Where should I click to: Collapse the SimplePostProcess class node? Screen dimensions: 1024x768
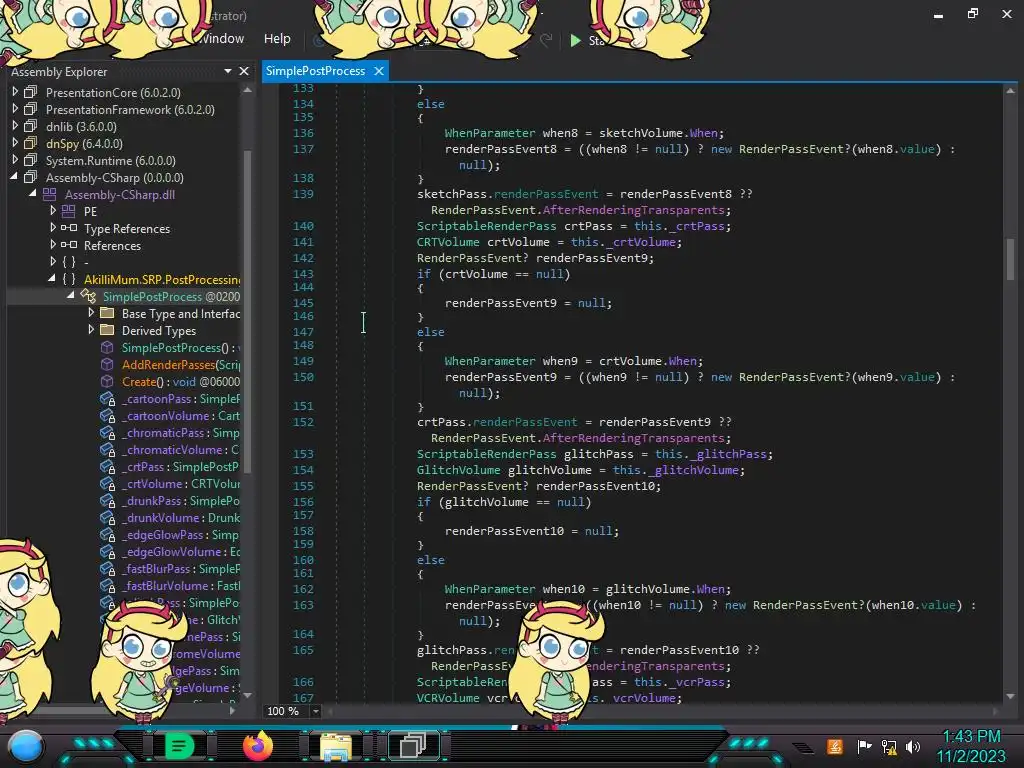click(71, 296)
